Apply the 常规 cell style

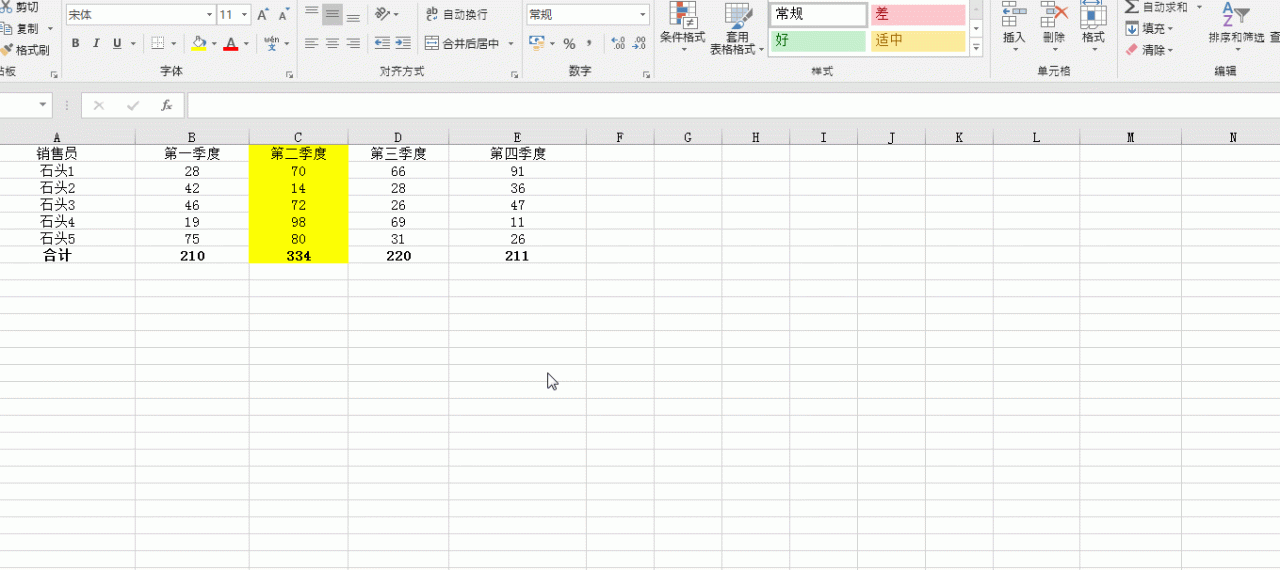[x=819, y=15]
